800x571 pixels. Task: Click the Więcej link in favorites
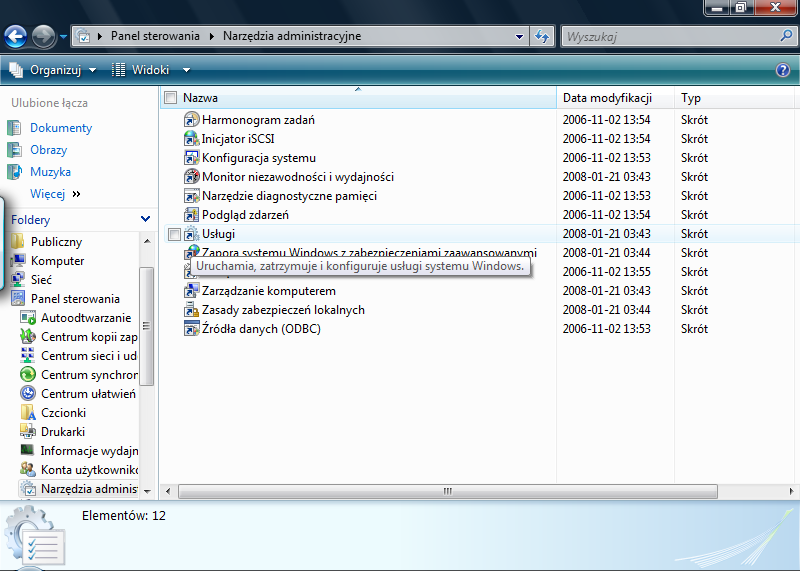tap(48, 194)
